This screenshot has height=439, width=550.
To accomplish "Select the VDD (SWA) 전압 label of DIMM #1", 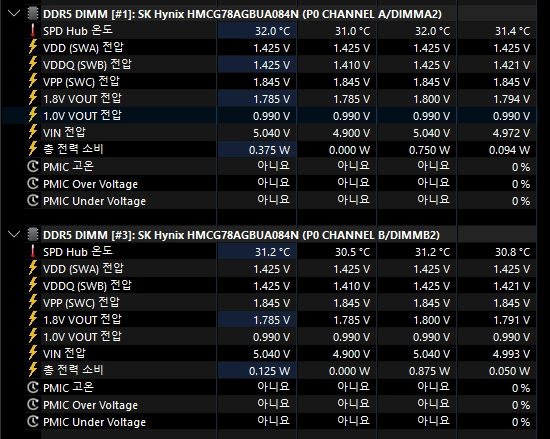I will tap(83, 48).
